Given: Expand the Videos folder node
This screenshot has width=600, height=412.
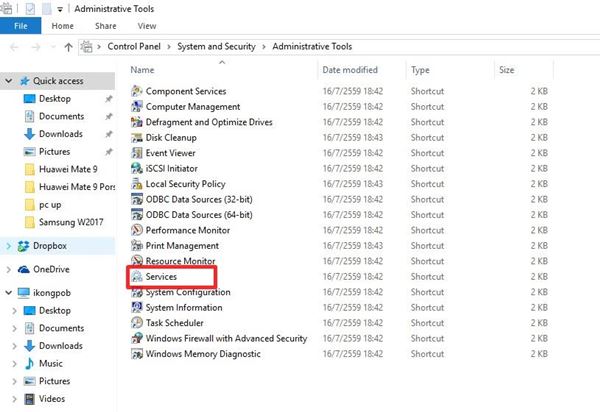Looking at the screenshot, I should point(15,399).
